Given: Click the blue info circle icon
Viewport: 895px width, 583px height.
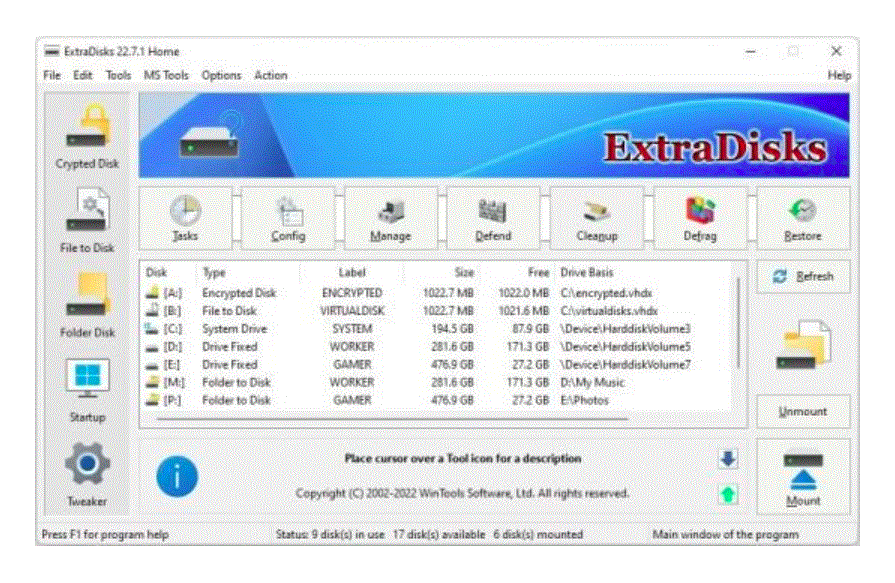Looking at the screenshot, I should click(x=177, y=477).
